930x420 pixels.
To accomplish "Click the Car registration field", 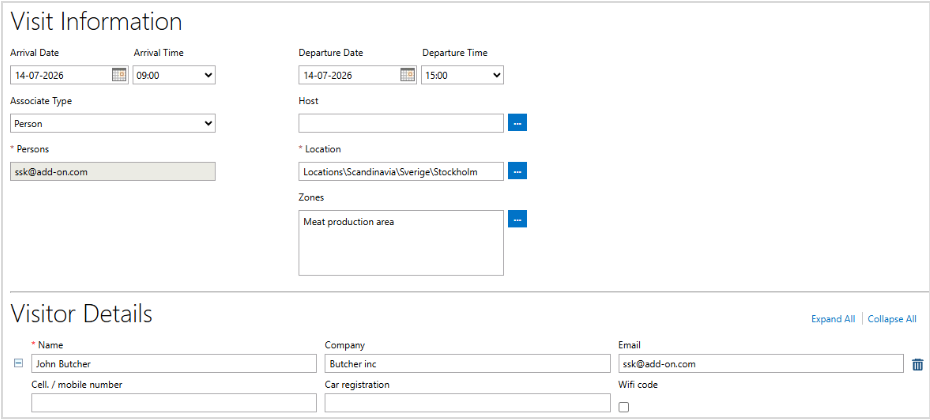I will [467, 403].
